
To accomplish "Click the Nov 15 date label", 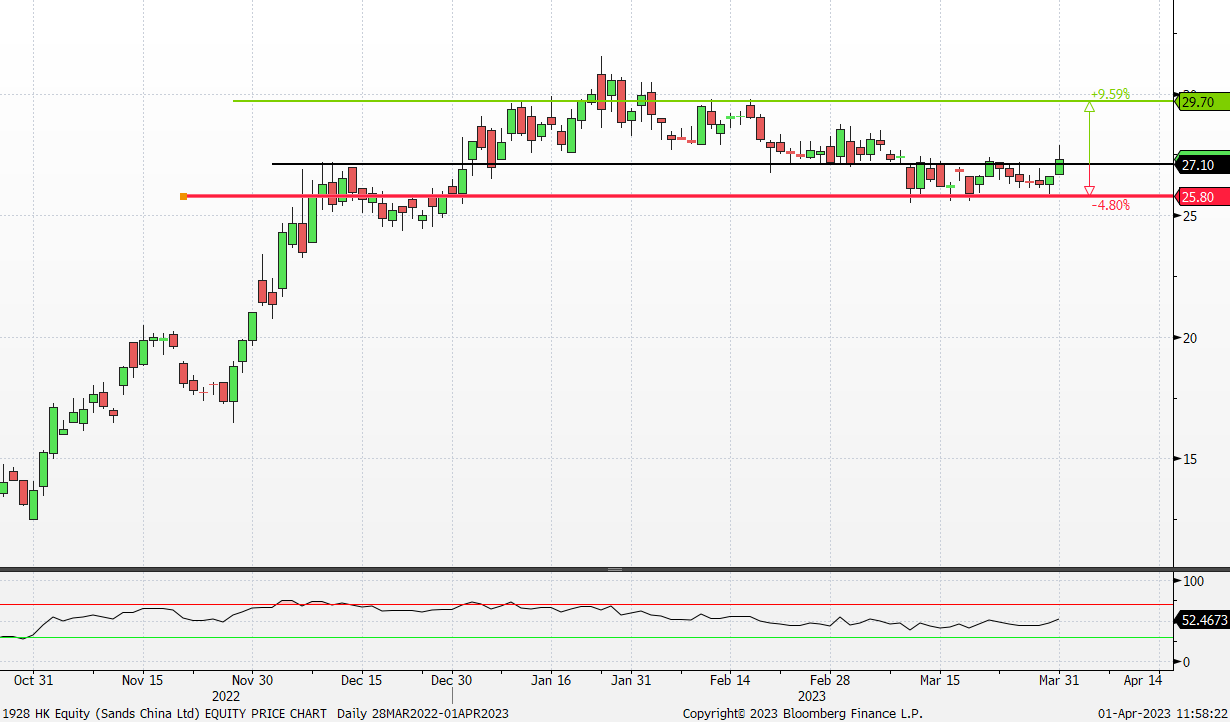I will 141,680.
